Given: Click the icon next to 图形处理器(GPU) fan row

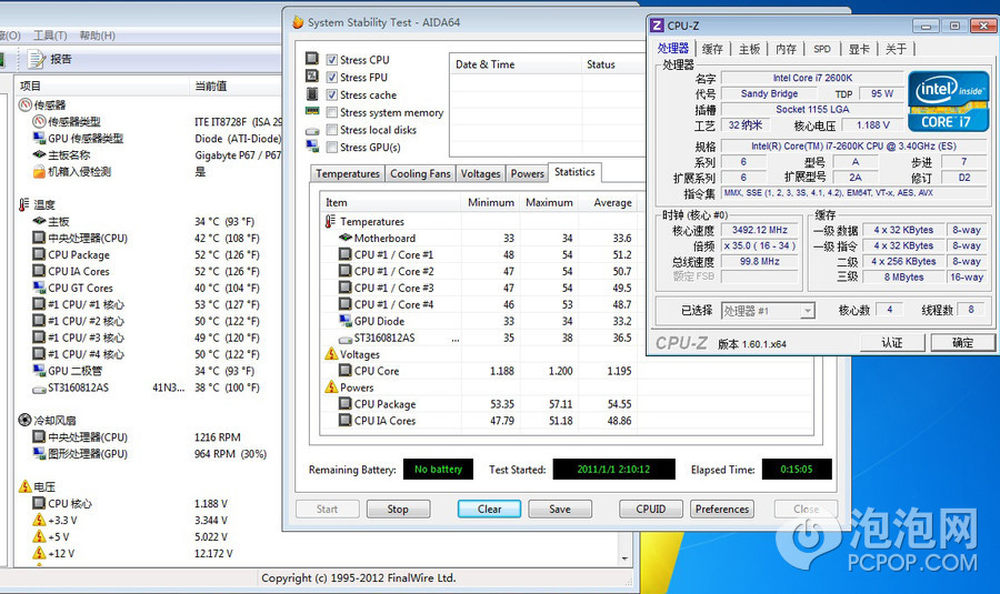Looking at the screenshot, I should pyautogui.click(x=39, y=453).
